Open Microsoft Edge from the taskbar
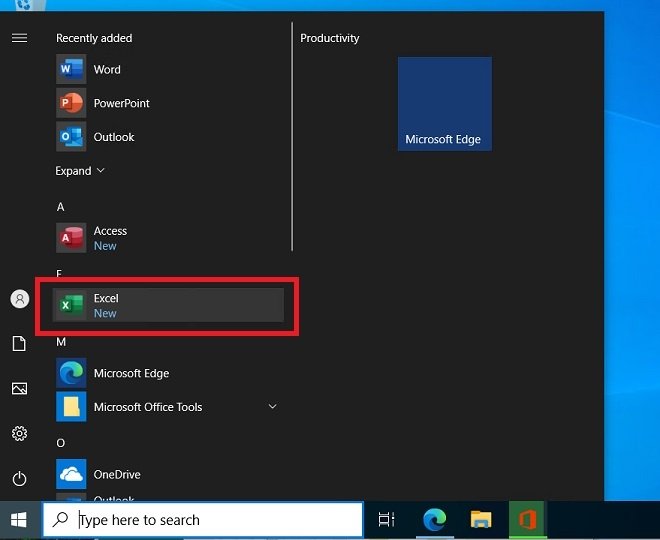The width and height of the screenshot is (660, 540). [x=435, y=519]
